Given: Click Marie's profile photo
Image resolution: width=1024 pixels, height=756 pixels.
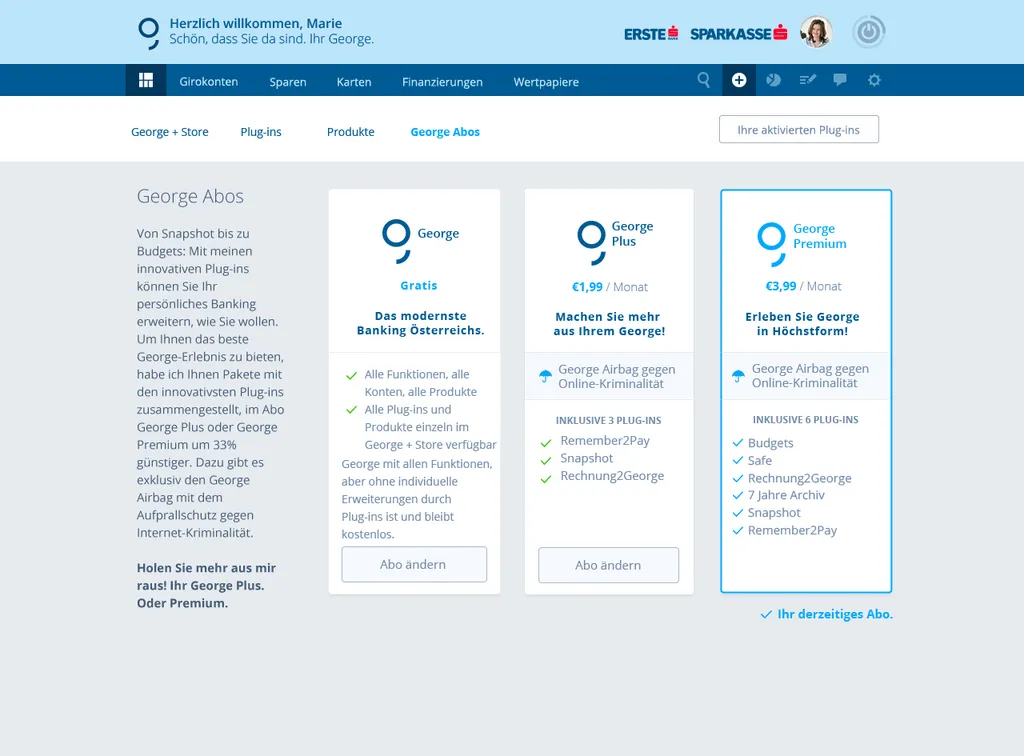Looking at the screenshot, I should [x=816, y=32].
